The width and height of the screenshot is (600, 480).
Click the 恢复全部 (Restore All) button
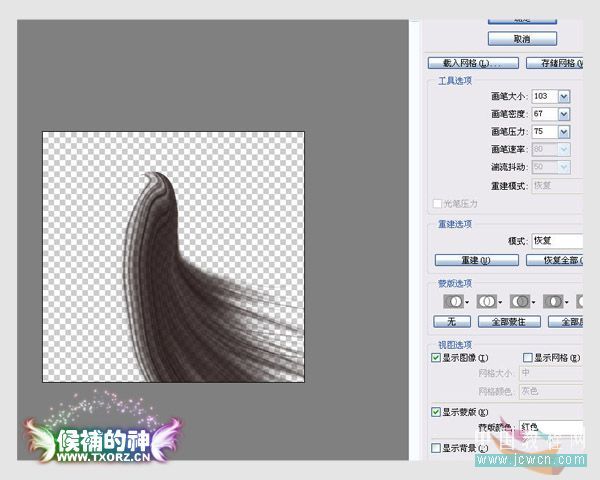coord(554,260)
